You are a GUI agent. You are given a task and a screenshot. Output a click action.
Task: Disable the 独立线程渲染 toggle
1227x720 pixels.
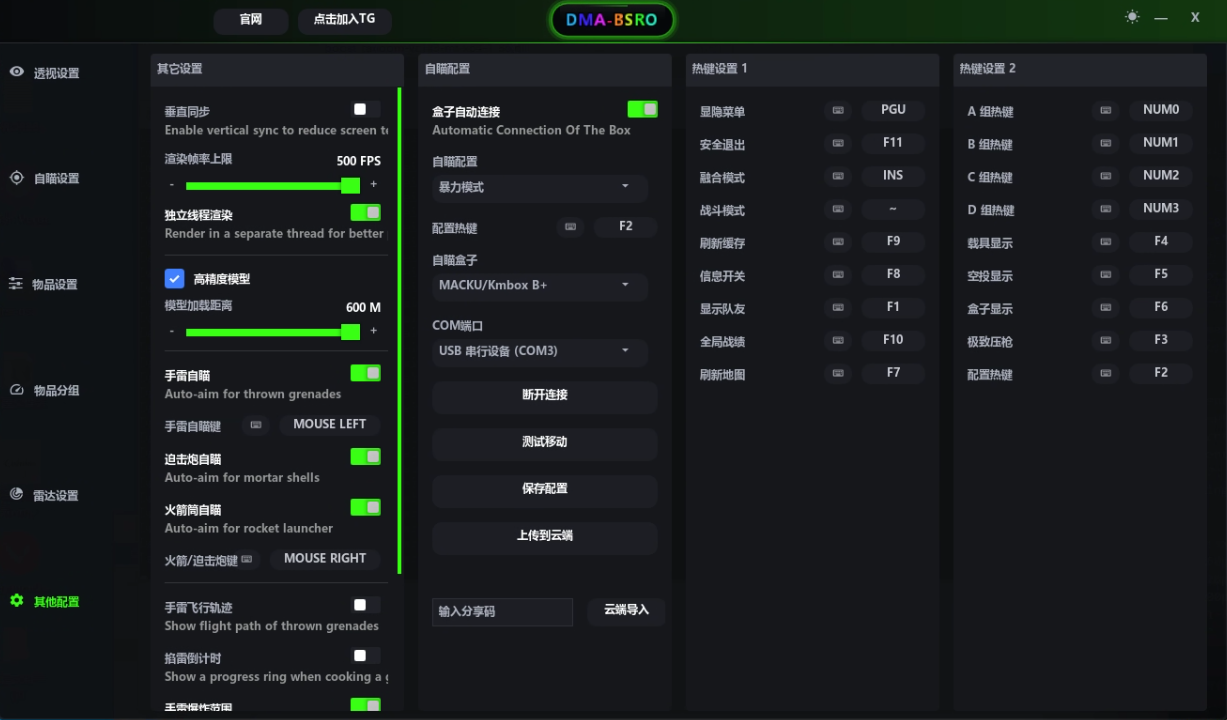coord(366,212)
